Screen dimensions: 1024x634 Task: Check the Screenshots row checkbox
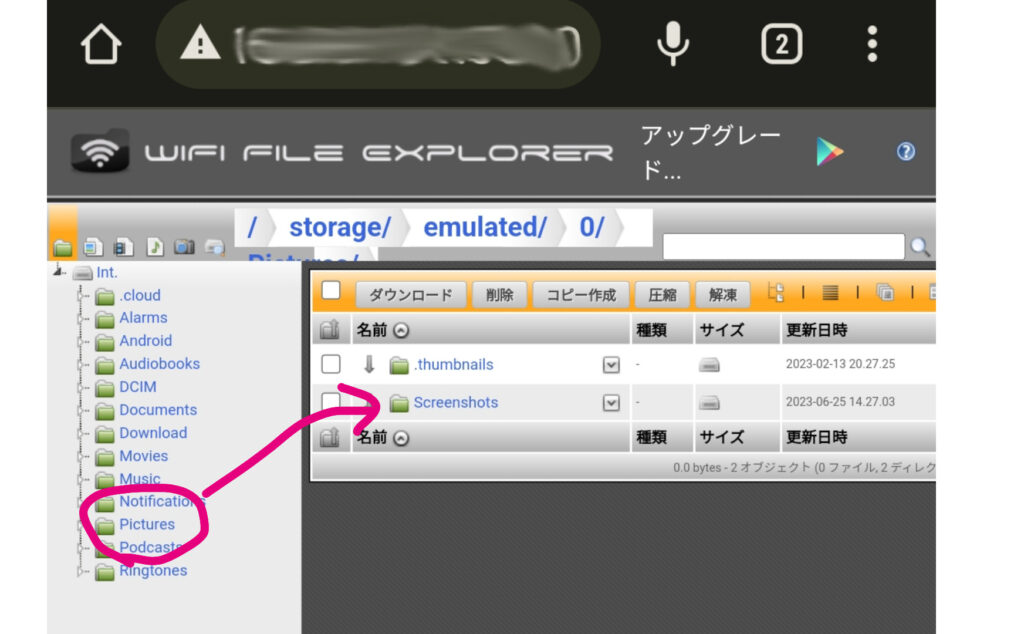coord(331,401)
